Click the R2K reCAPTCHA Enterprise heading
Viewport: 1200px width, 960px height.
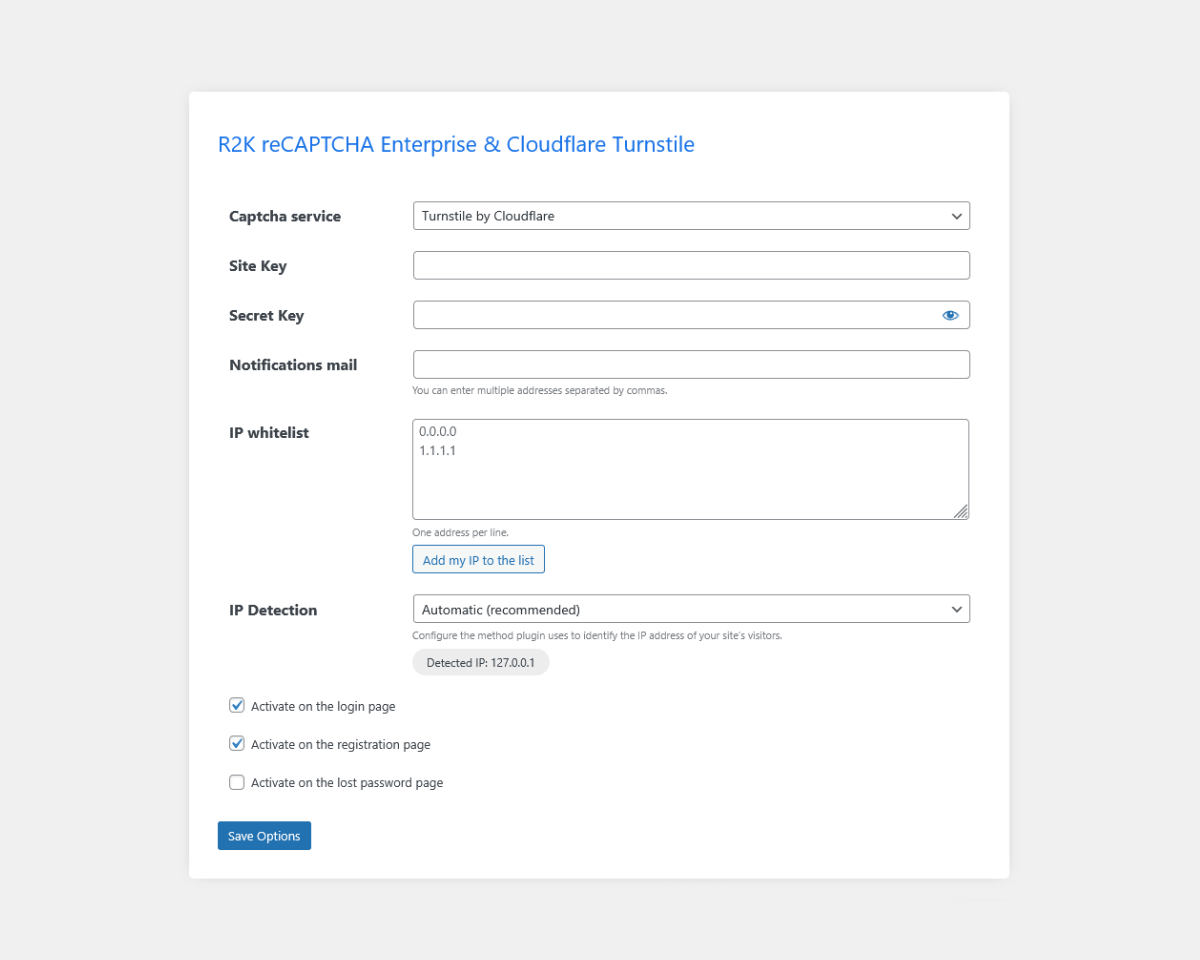[x=456, y=144]
